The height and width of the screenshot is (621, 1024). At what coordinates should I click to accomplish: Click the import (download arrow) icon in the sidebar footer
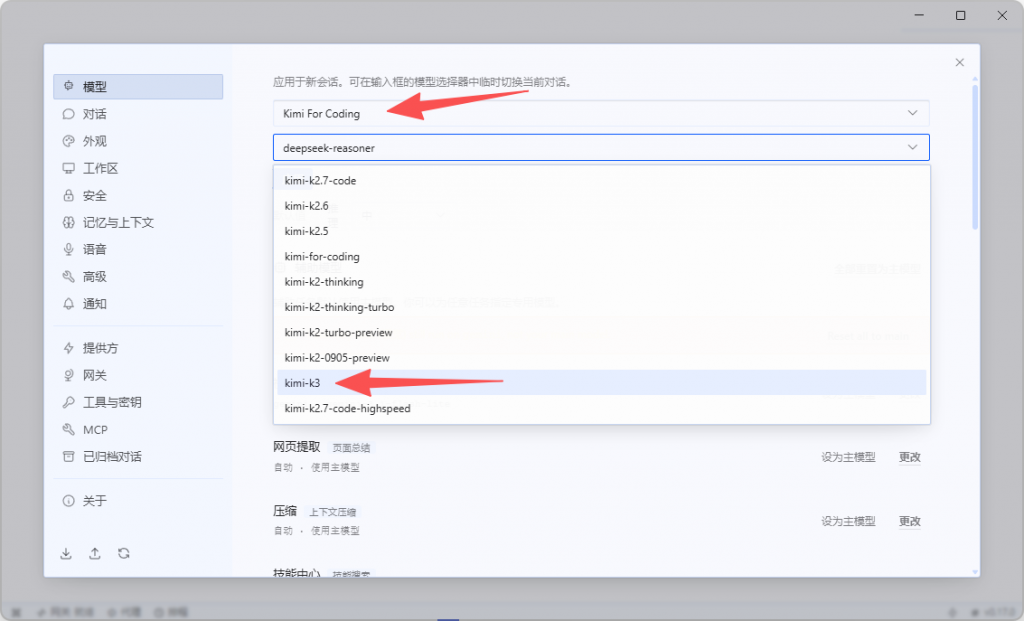click(66, 554)
